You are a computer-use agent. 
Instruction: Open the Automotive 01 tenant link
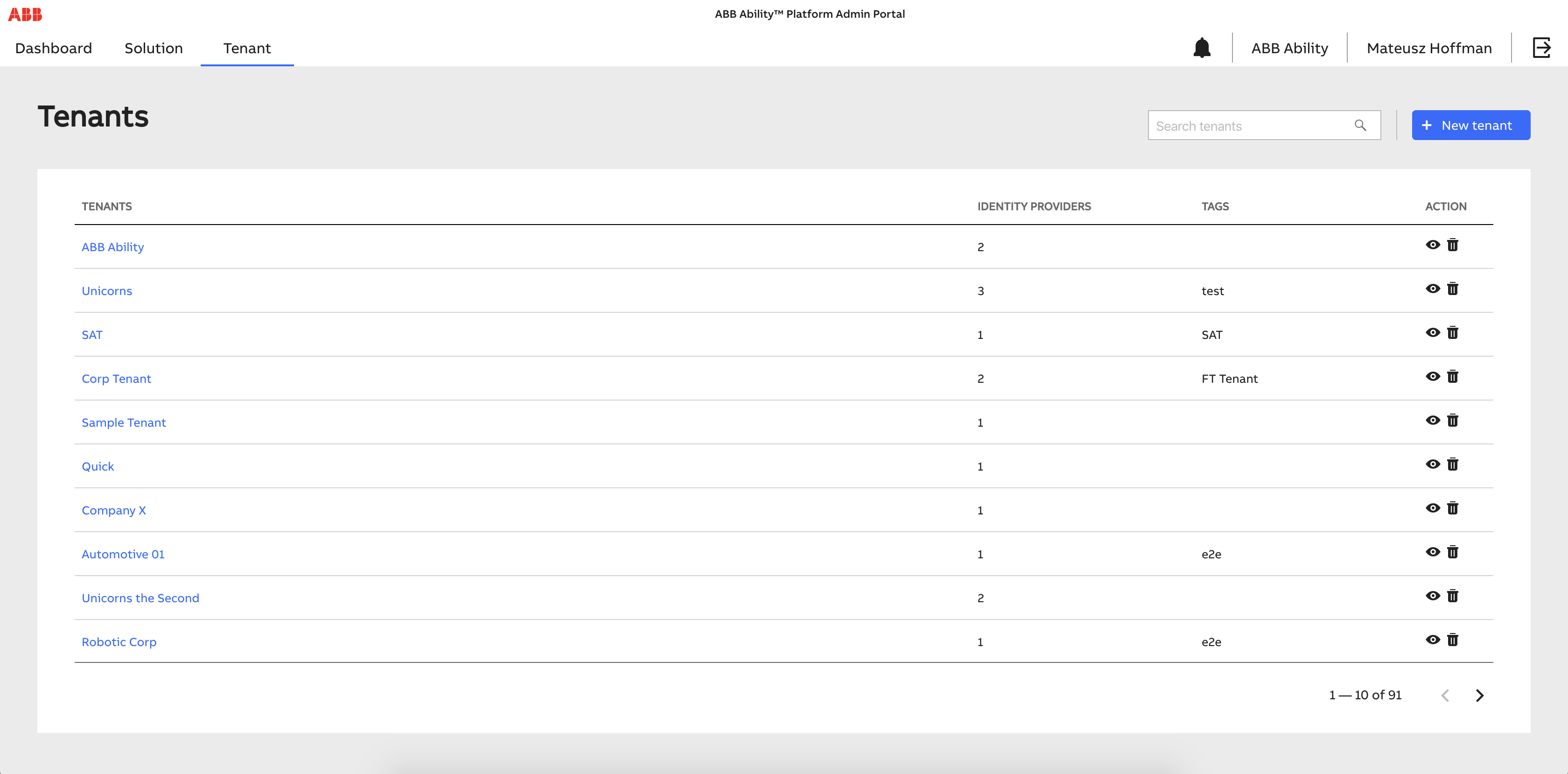(123, 554)
